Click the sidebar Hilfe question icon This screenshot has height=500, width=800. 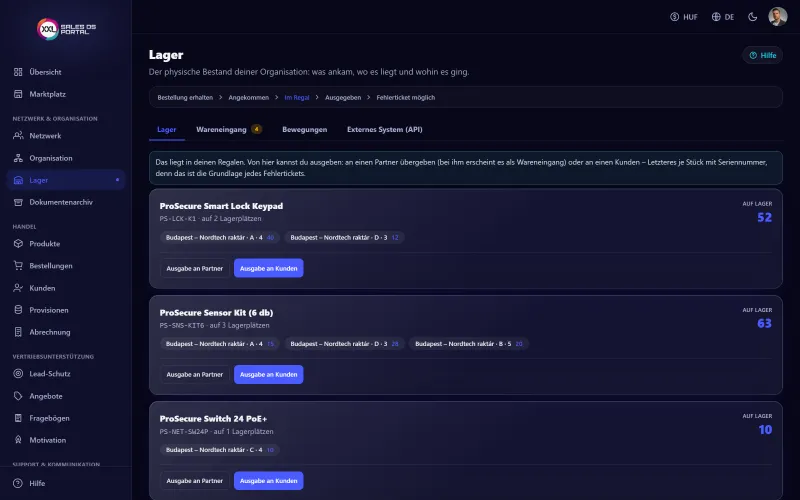[18, 483]
